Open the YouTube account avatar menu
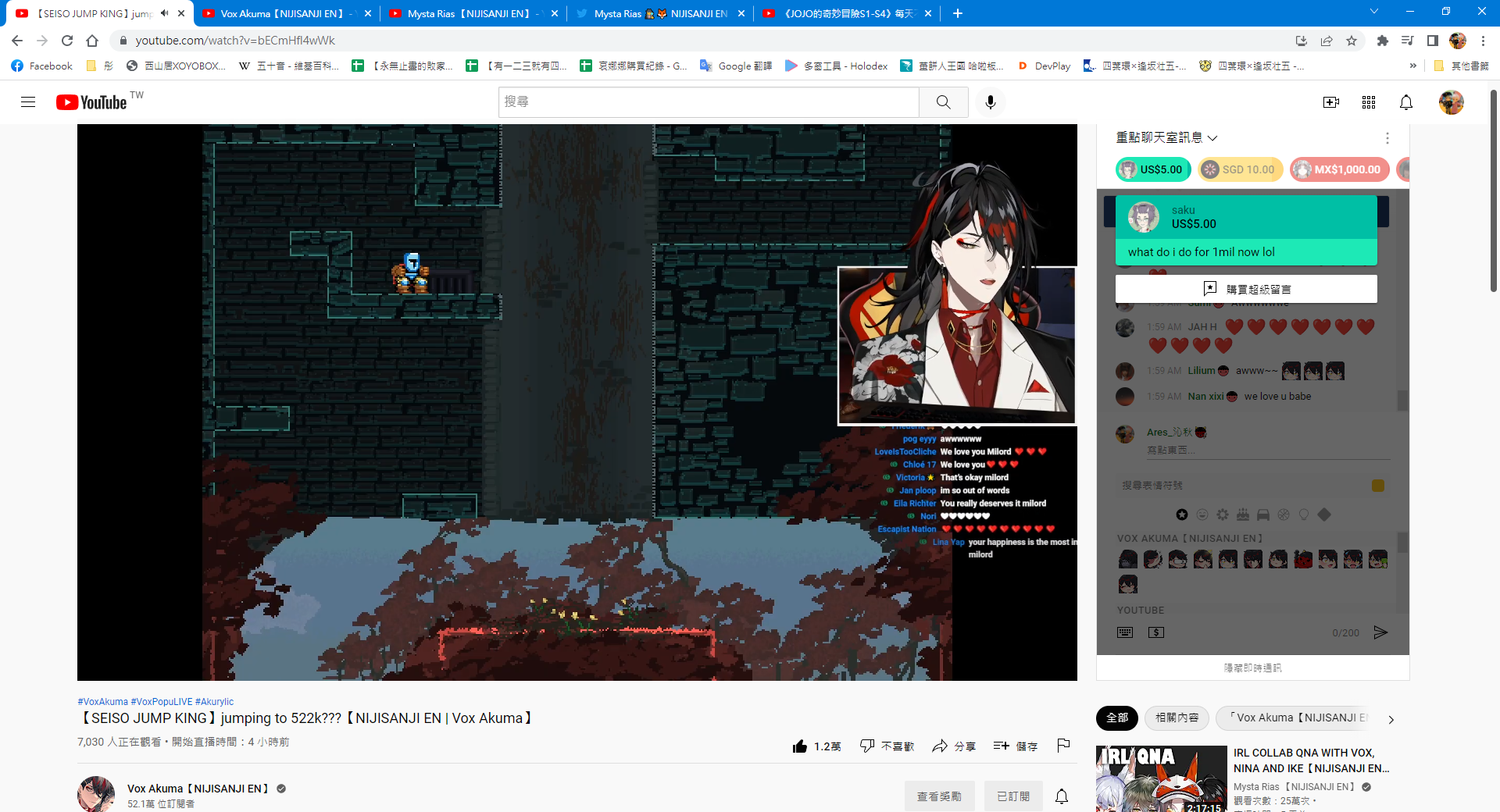The width and height of the screenshot is (1500, 812). point(1452,102)
